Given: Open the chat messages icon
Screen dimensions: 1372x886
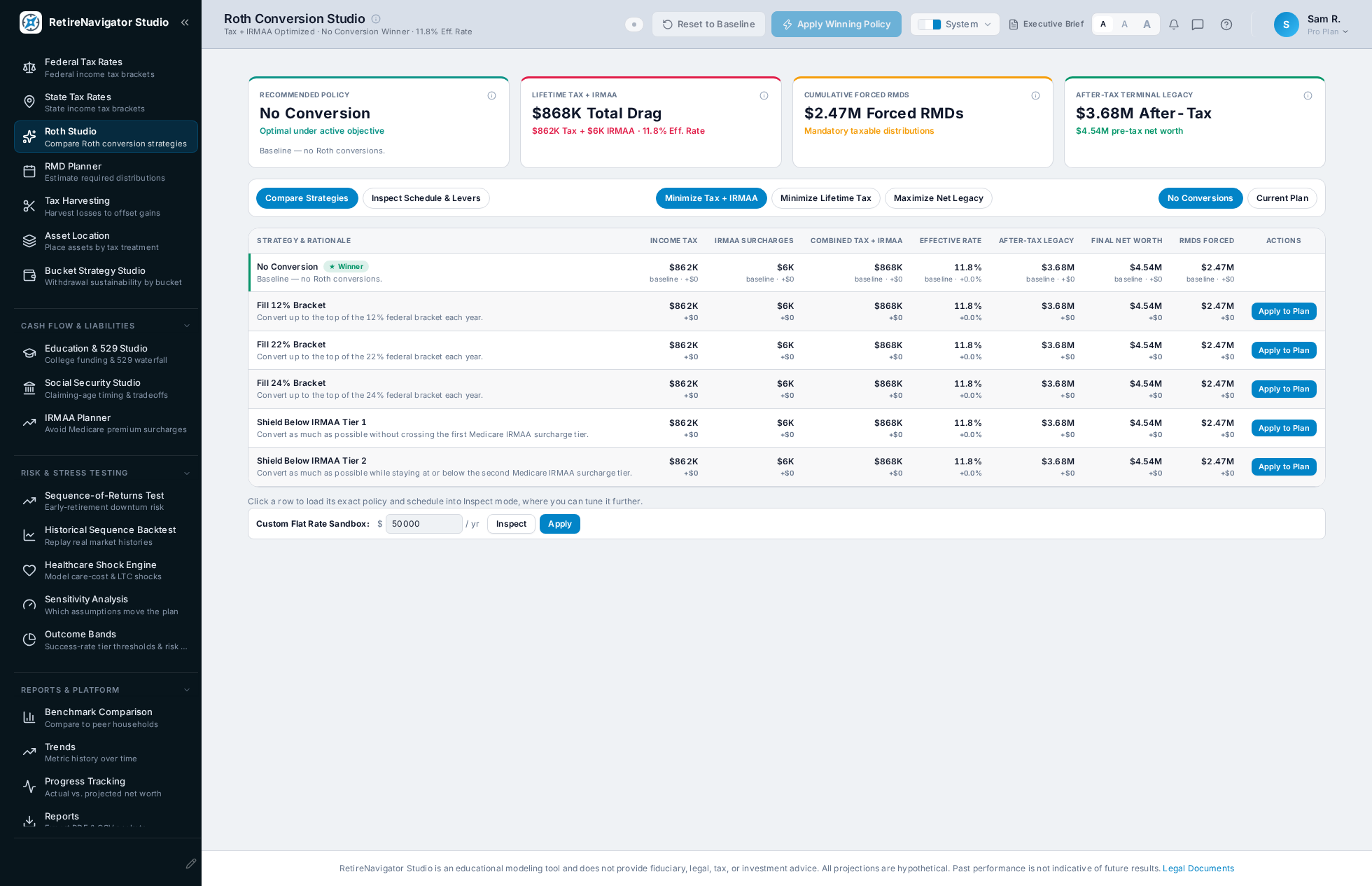Looking at the screenshot, I should (x=1198, y=25).
